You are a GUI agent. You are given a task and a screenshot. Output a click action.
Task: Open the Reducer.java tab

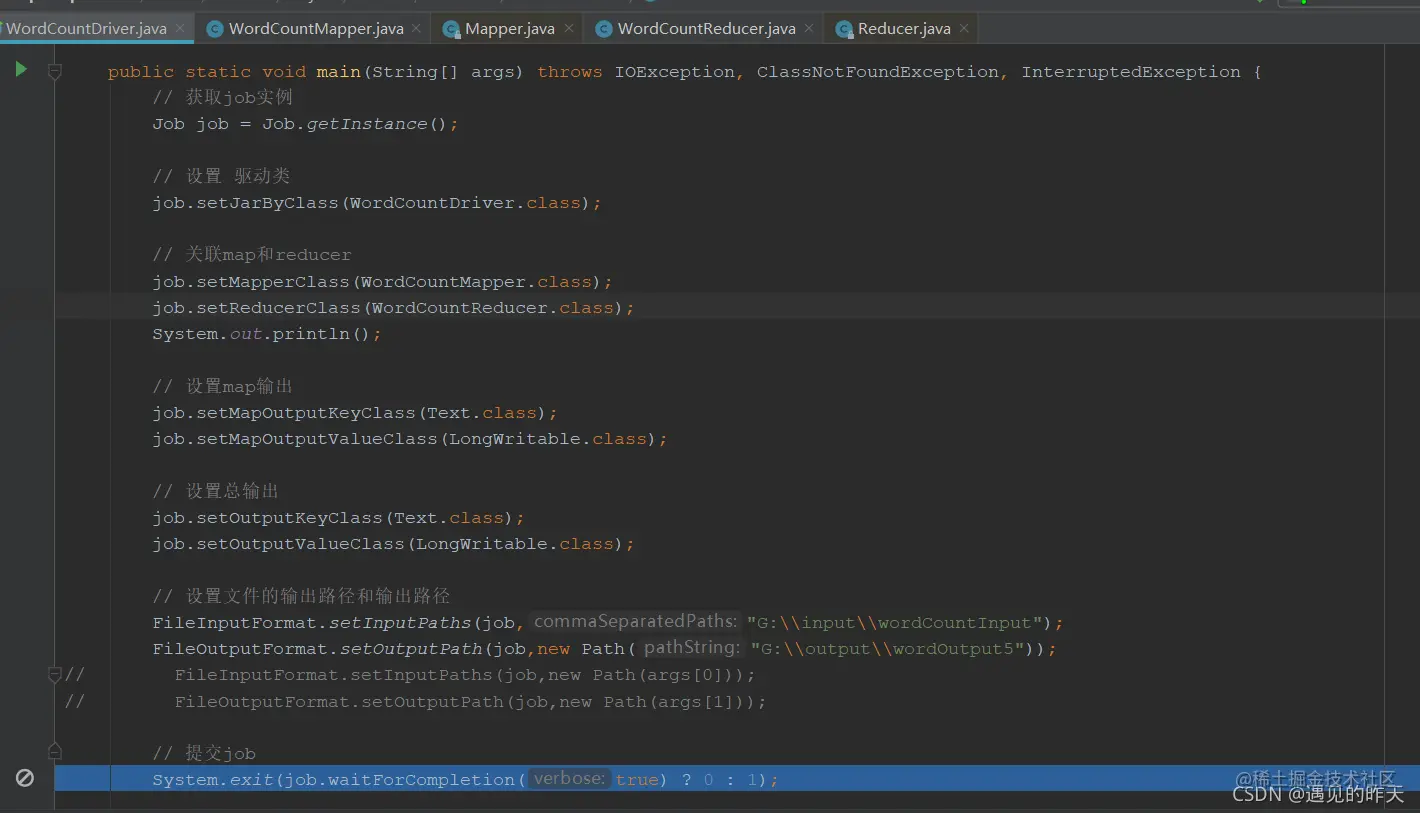904,29
